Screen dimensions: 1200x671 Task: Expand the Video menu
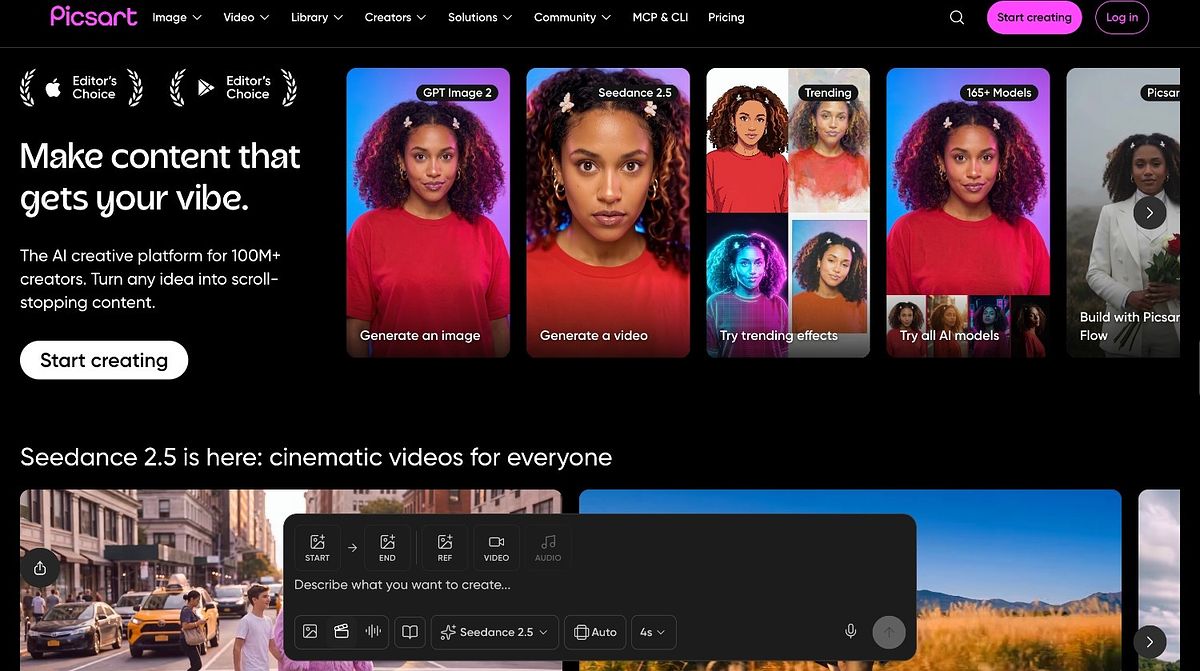tap(246, 17)
